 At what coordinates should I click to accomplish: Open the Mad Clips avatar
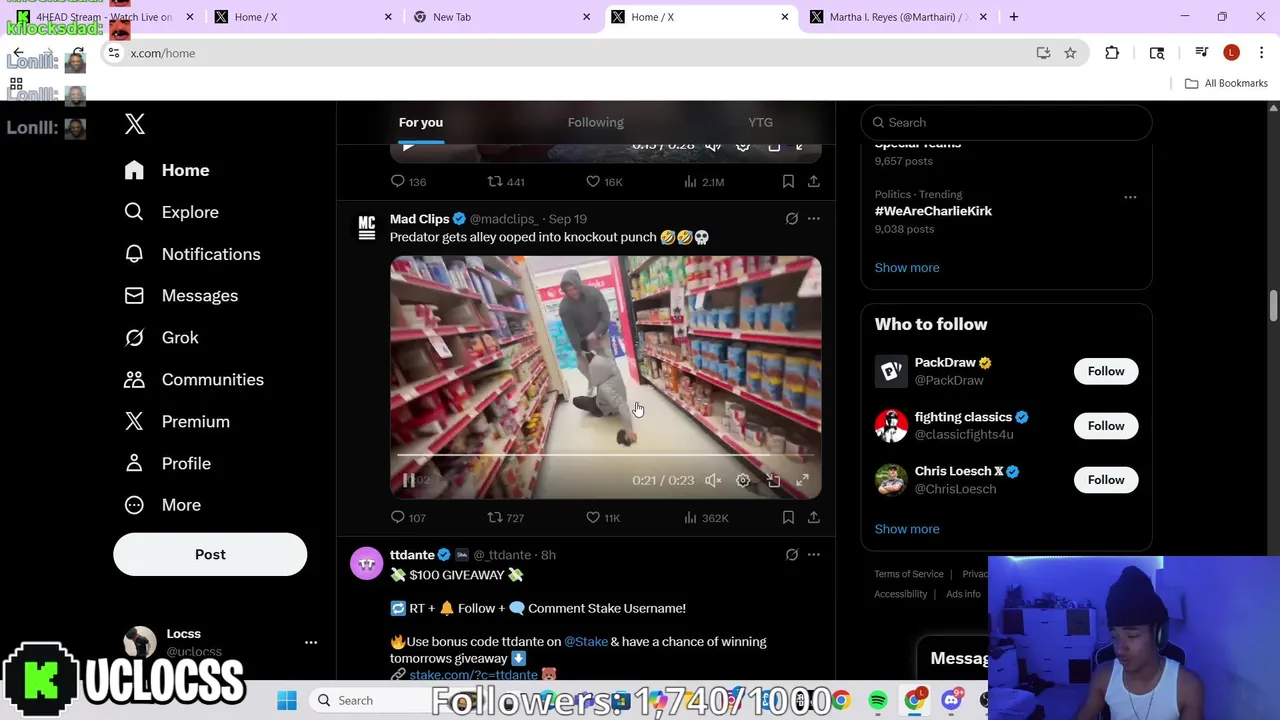click(367, 228)
